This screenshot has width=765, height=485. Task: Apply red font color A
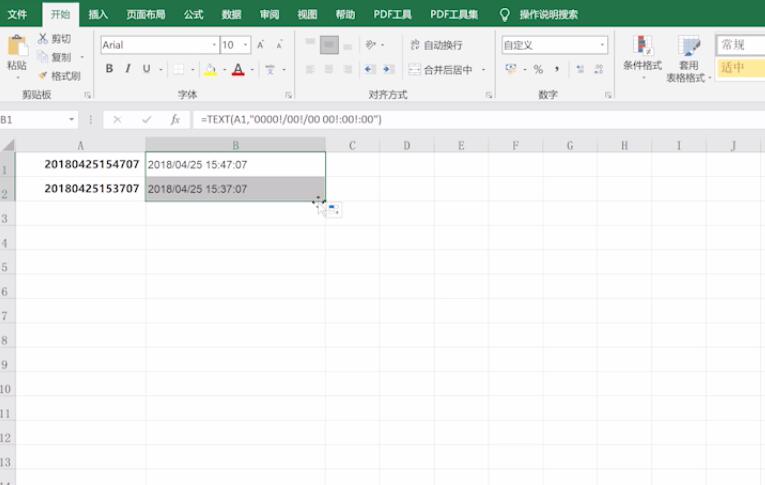coord(238,69)
